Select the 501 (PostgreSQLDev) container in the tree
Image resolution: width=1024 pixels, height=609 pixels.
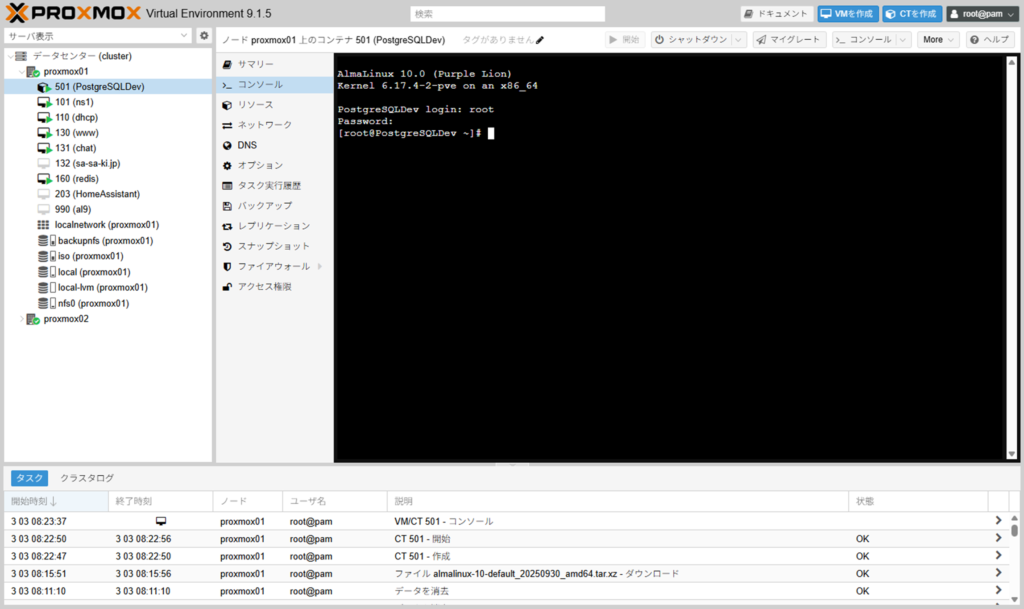point(98,87)
